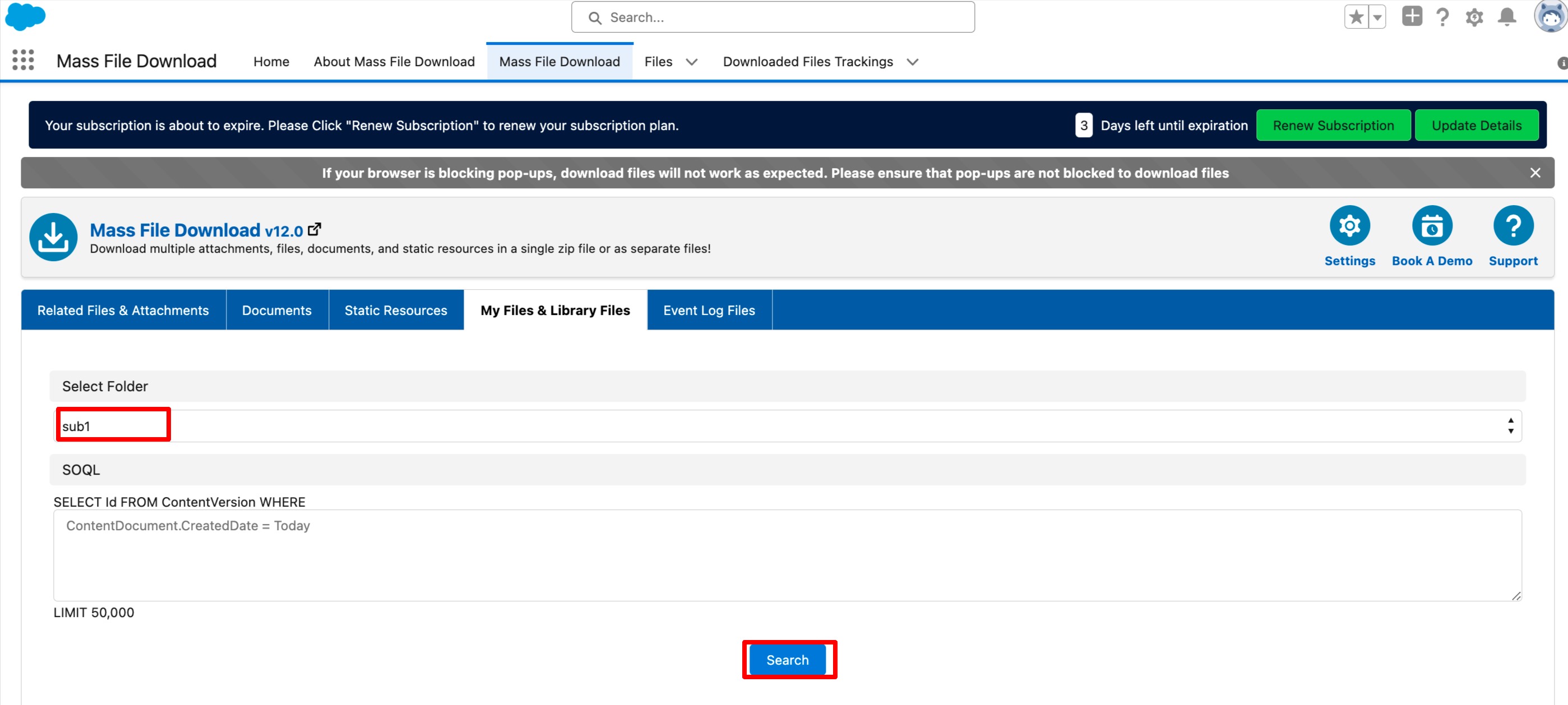Expand the Files tab chevron
The height and width of the screenshot is (705, 1568).
[691, 62]
